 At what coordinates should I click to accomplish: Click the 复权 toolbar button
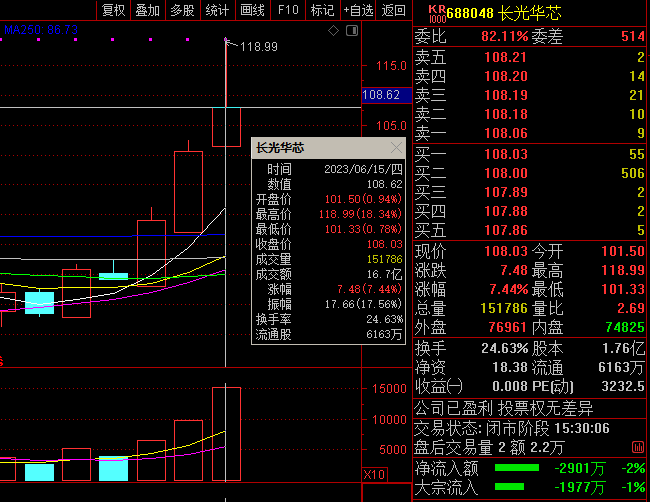tap(113, 10)
